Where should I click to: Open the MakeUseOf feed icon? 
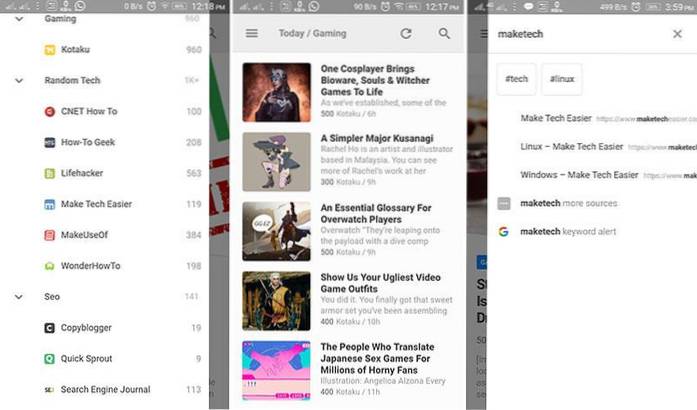pyautogui.click(x=50, y=235)
